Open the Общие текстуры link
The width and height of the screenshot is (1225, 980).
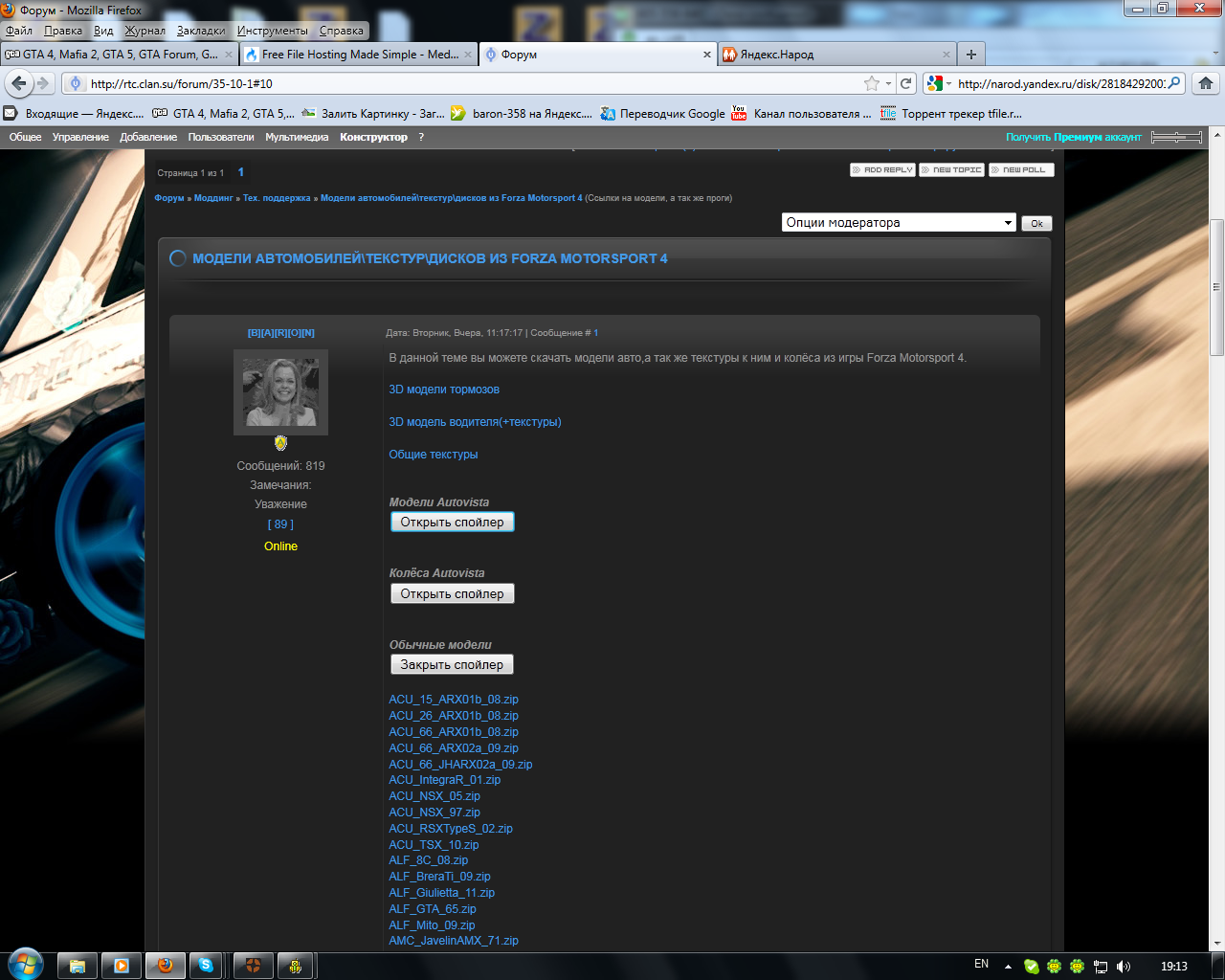(x=434, y=455)
